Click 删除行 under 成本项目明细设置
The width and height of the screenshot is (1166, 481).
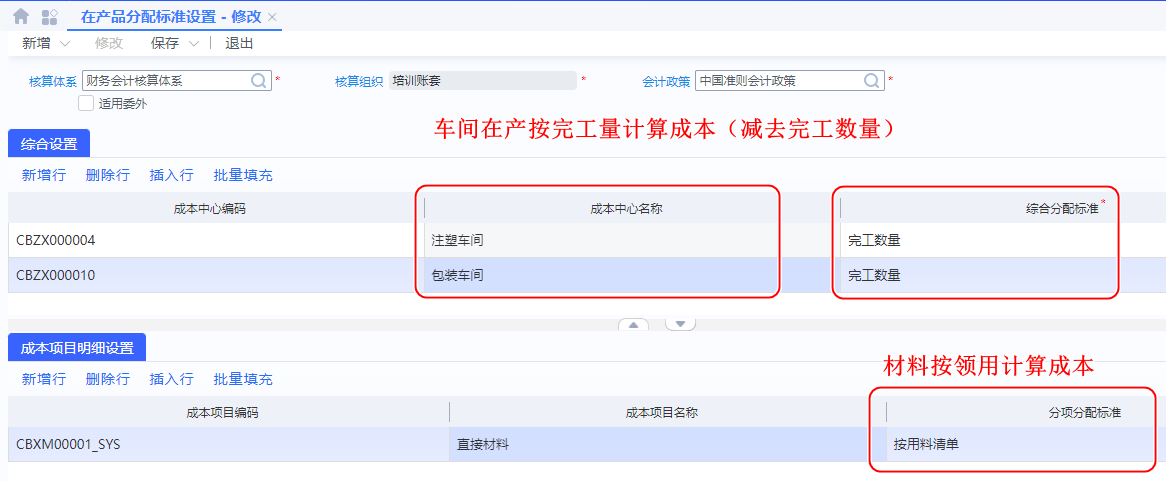108,379
